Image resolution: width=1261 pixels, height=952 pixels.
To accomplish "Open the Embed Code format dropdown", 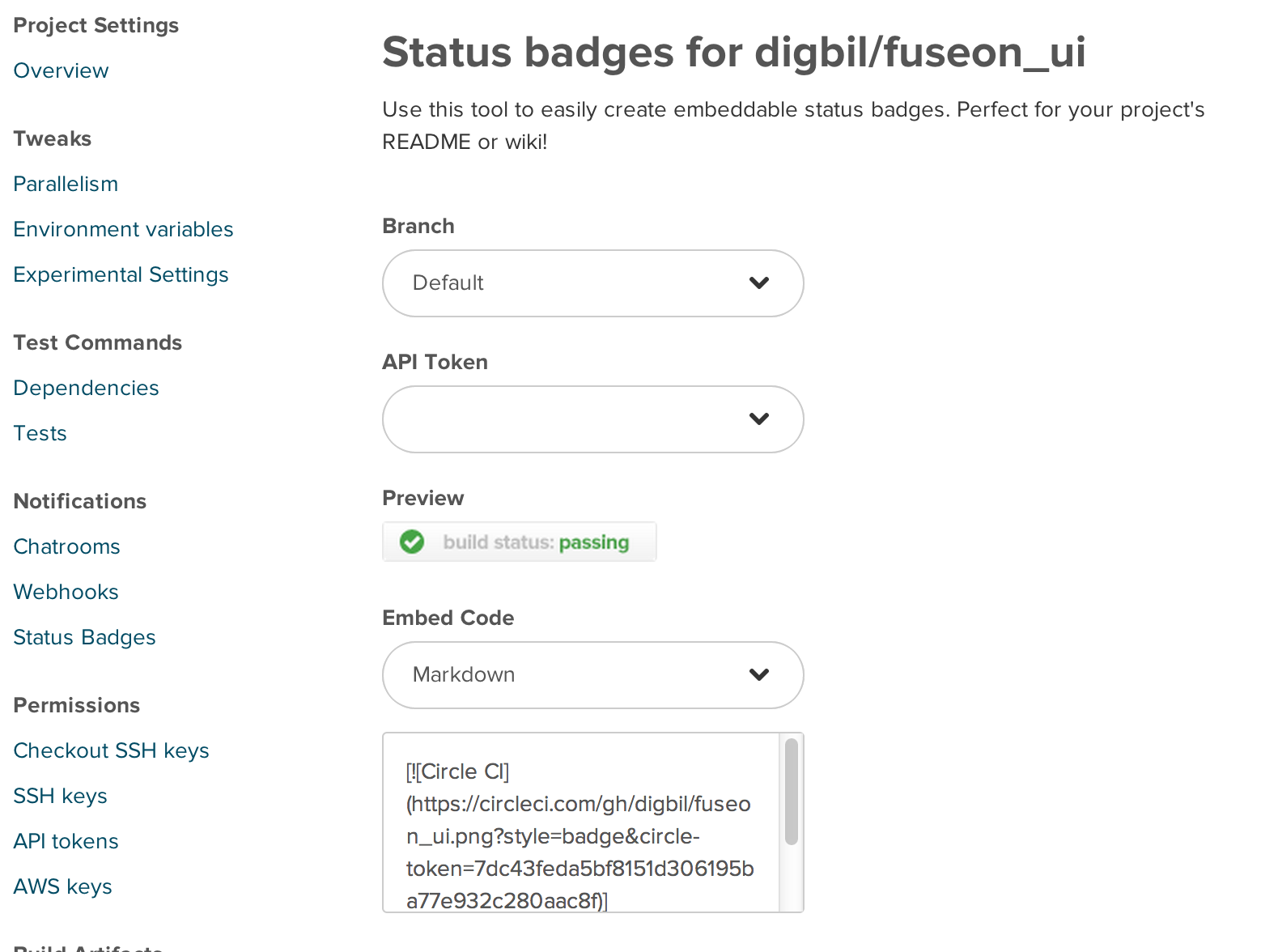I will (592, 674).
